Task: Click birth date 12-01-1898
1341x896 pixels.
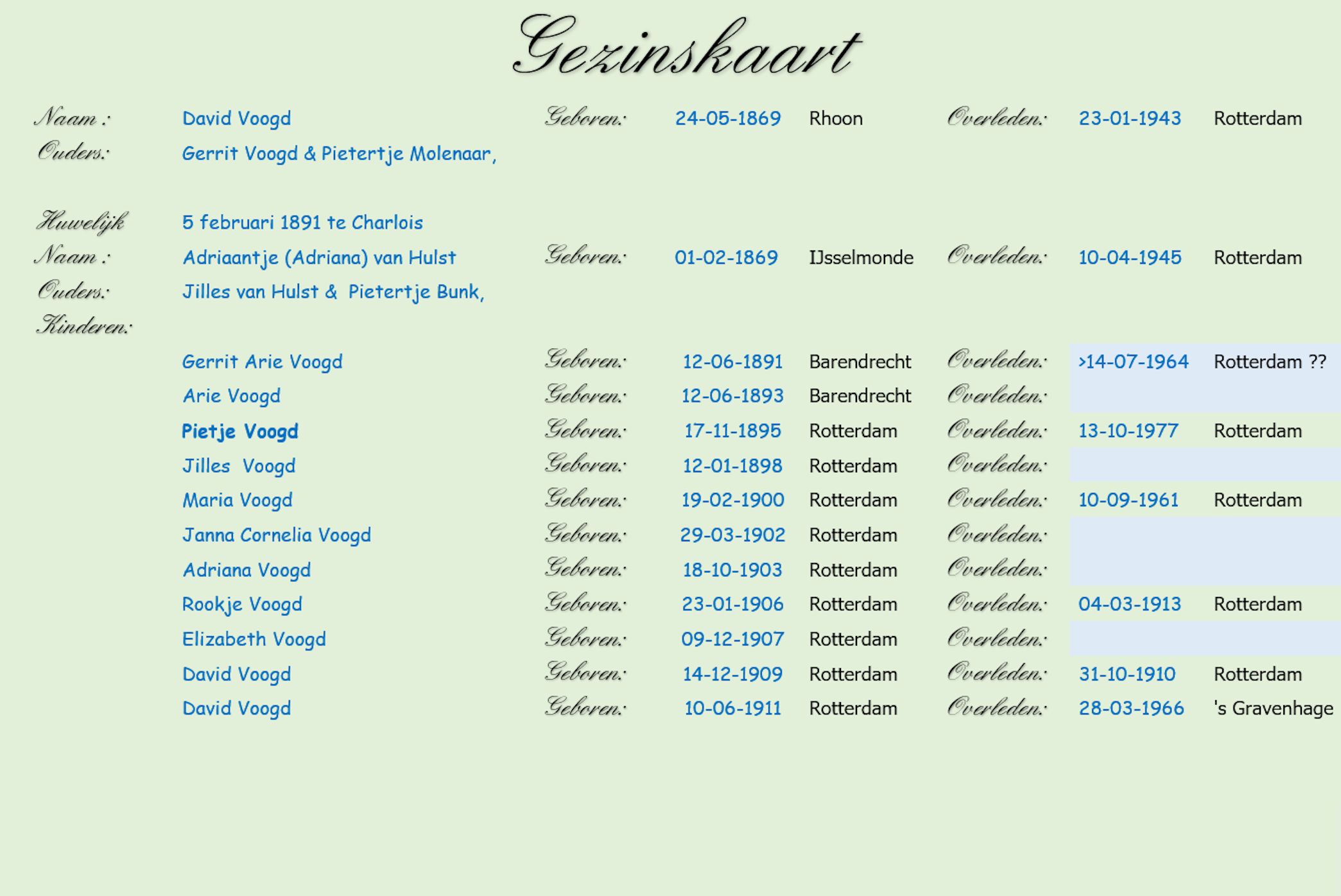Action: click(x=732, y=465)
